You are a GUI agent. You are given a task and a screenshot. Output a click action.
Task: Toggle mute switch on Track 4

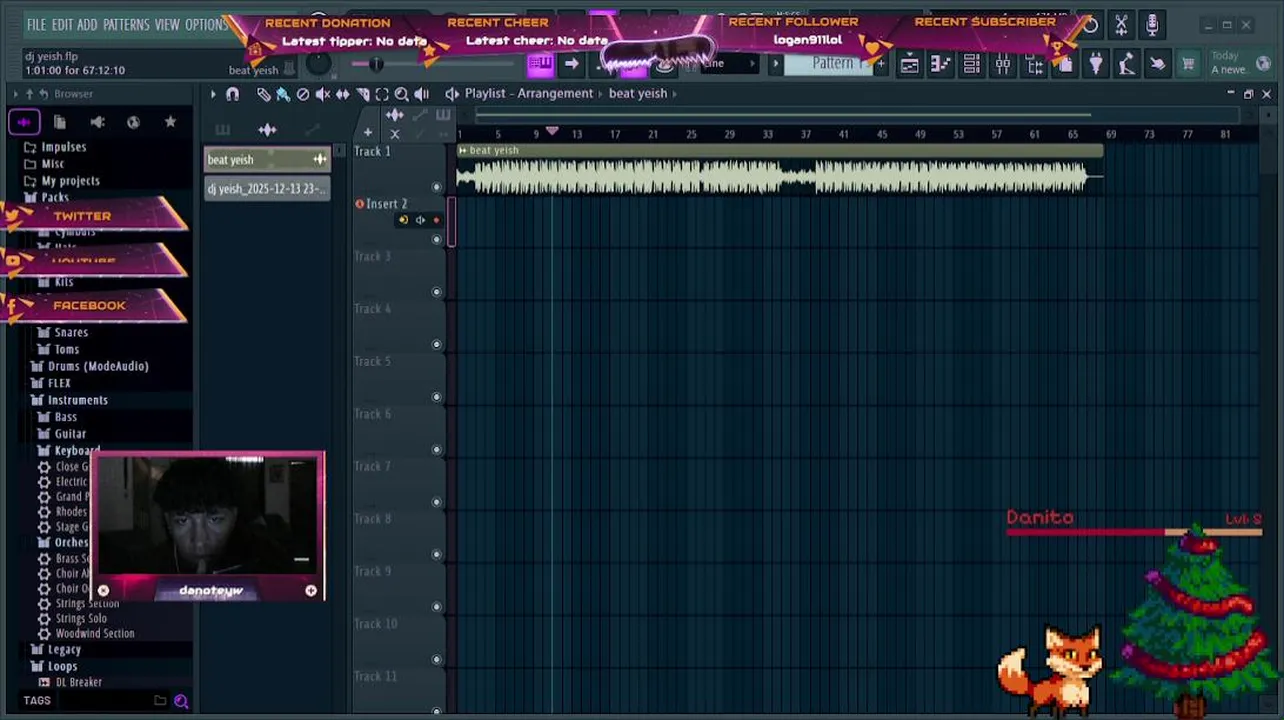(x=436, y=344)
